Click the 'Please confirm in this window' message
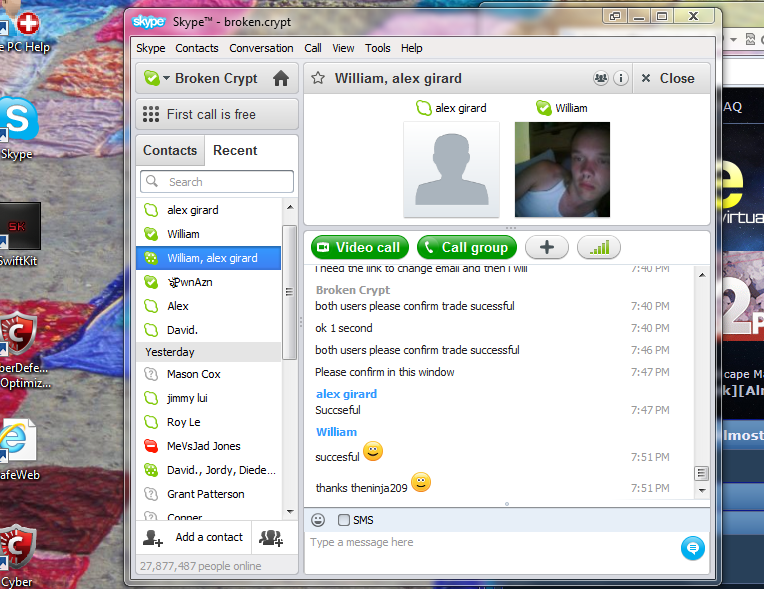Viewport: 764px width, 589px height. point(384,372)
